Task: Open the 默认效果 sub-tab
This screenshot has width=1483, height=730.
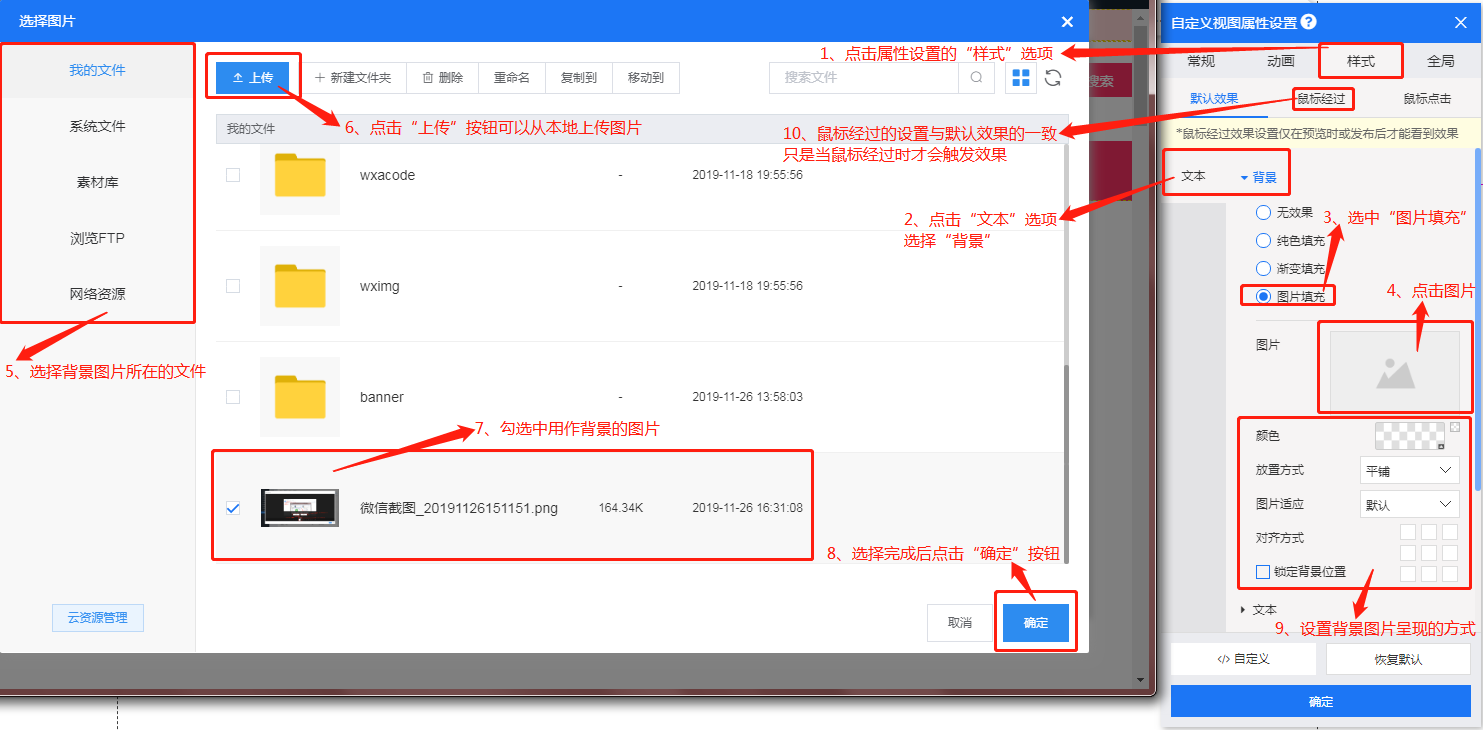Action: point(1214,98)
